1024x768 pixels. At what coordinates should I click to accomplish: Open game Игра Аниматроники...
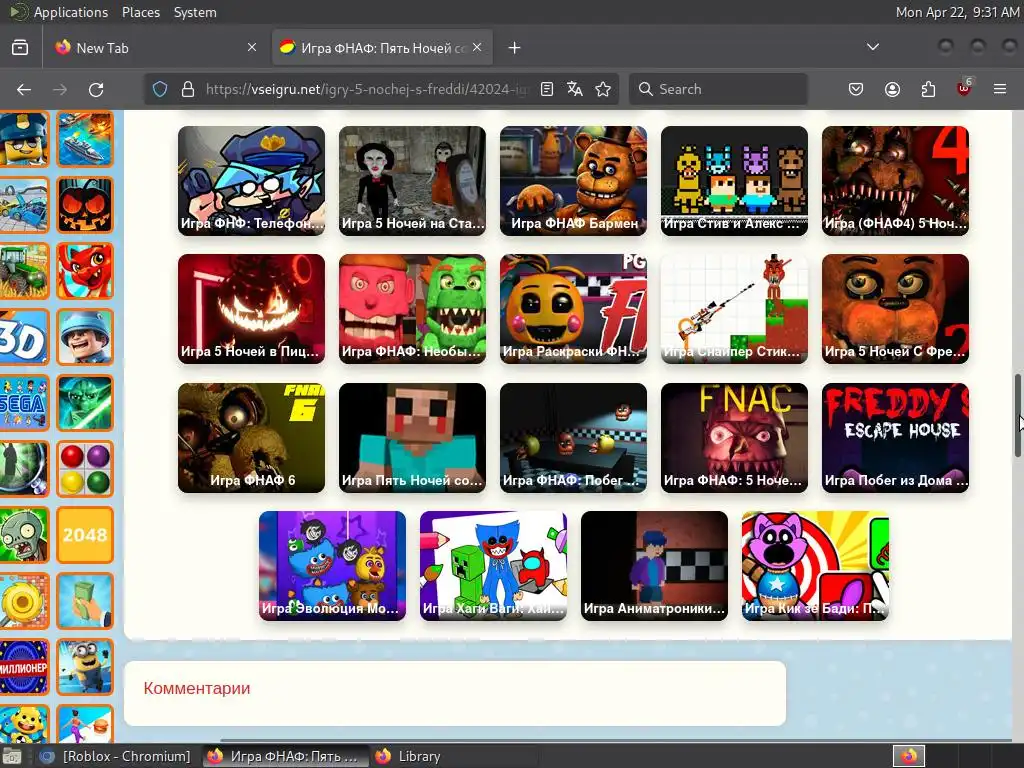point(654,566)
